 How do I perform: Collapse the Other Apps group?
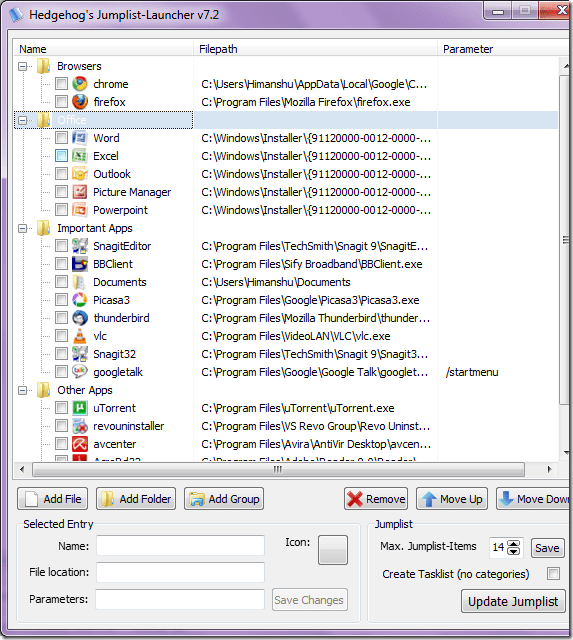(22, 390)
